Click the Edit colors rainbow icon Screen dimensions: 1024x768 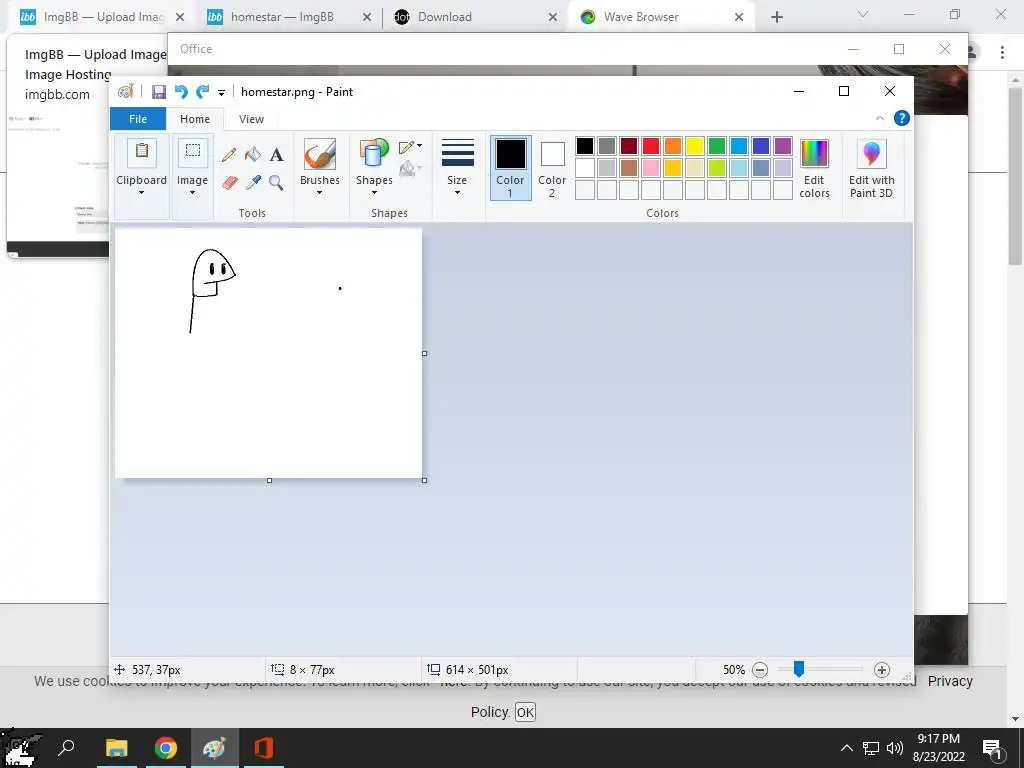pos(814,154)
